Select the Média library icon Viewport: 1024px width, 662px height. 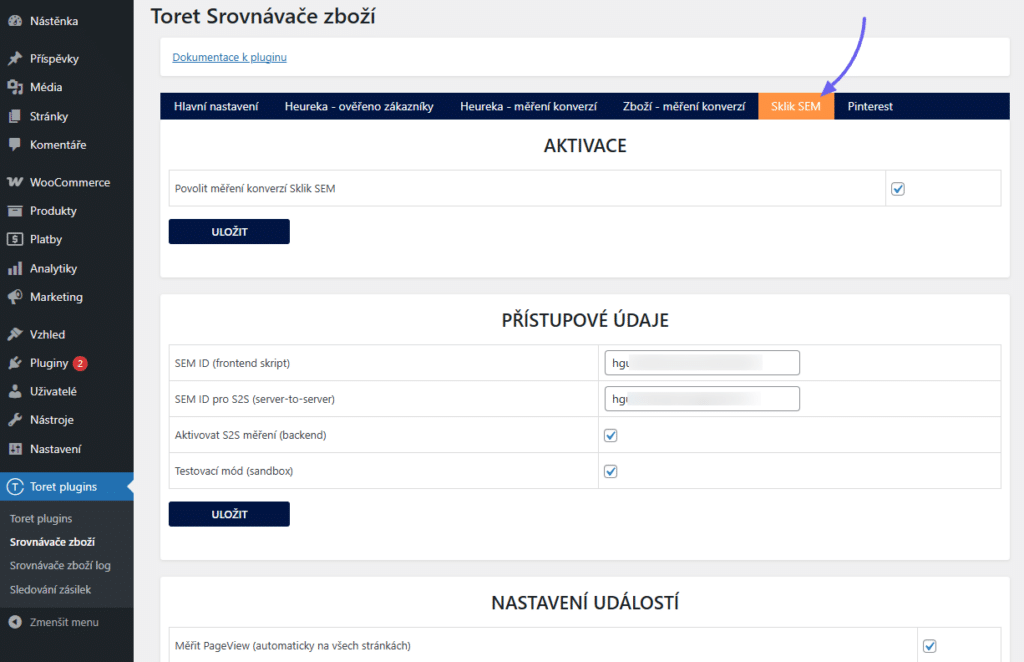(13, 87)
